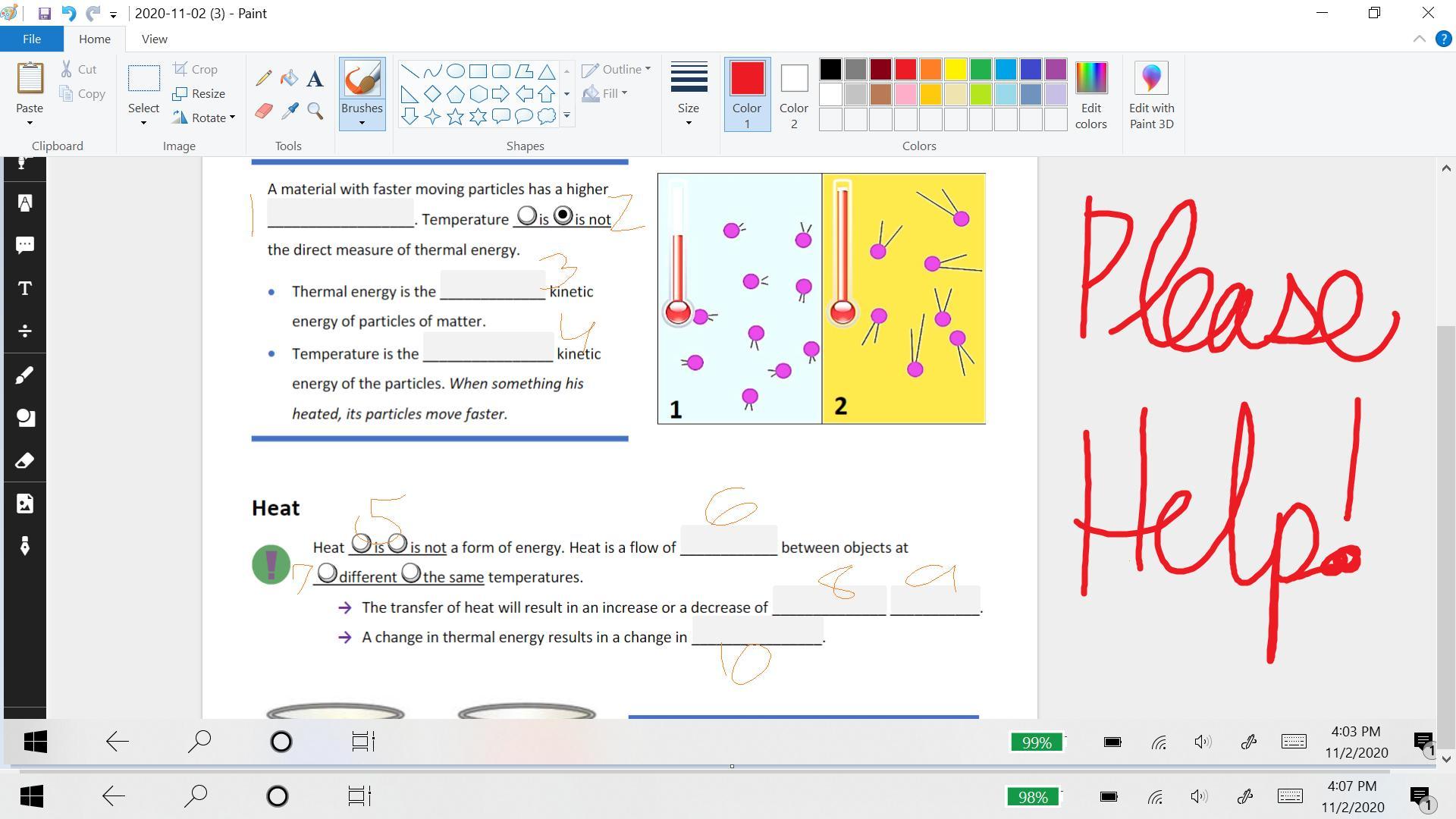Select the Text tool
The width and height of the screenshot is (1456, 819).
(x=315, y=78)
